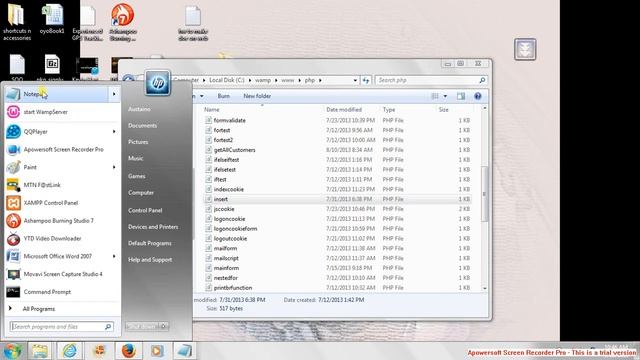Open Games from Start menu
This screenshot has height=360, width=640.
pyautogui.click(x=136, y=176)
